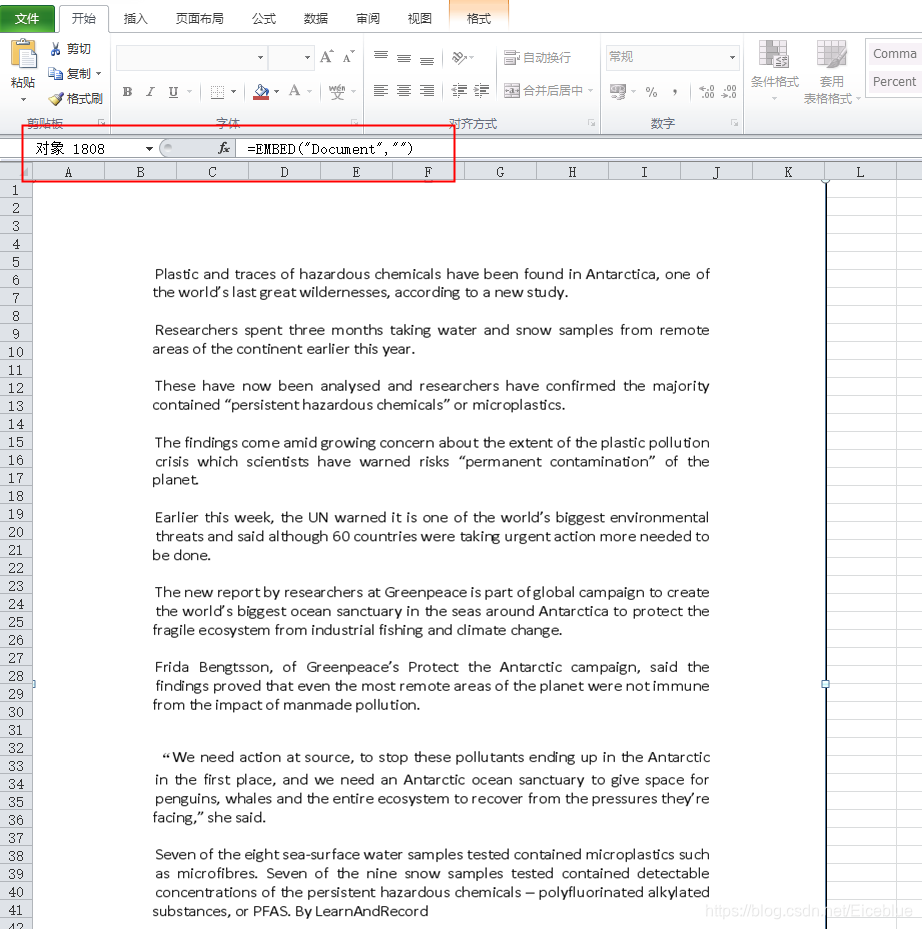Viewport: 922px width, 929px height.
Task: Click the Paste (粘贴) clipboard icon
Action: [24, 55]
